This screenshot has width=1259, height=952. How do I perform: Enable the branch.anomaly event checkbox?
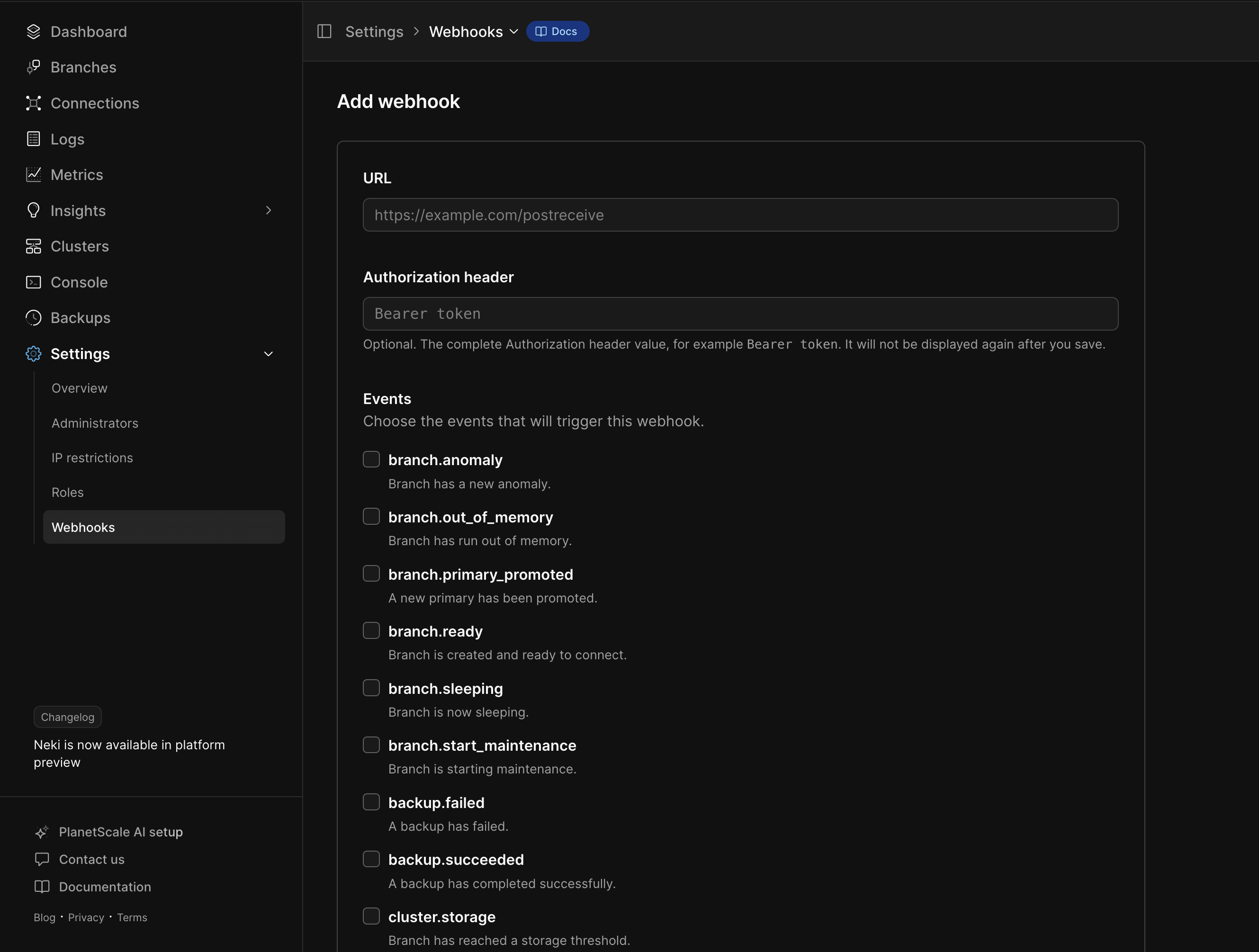click(x=371, y=459)
